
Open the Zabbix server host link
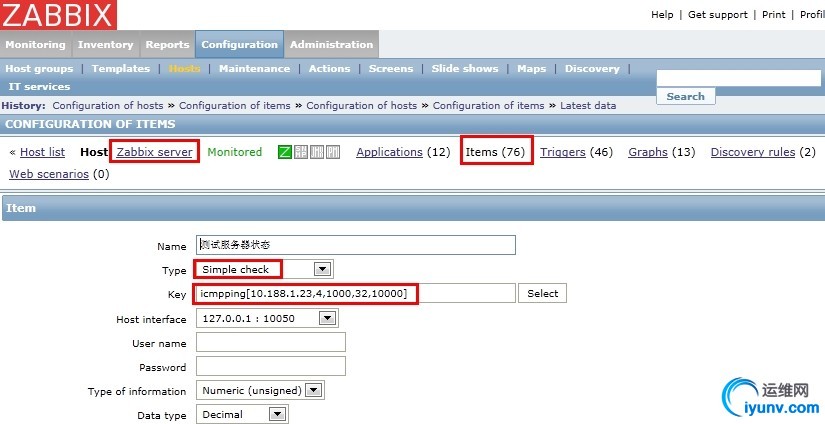coord(154,152)
